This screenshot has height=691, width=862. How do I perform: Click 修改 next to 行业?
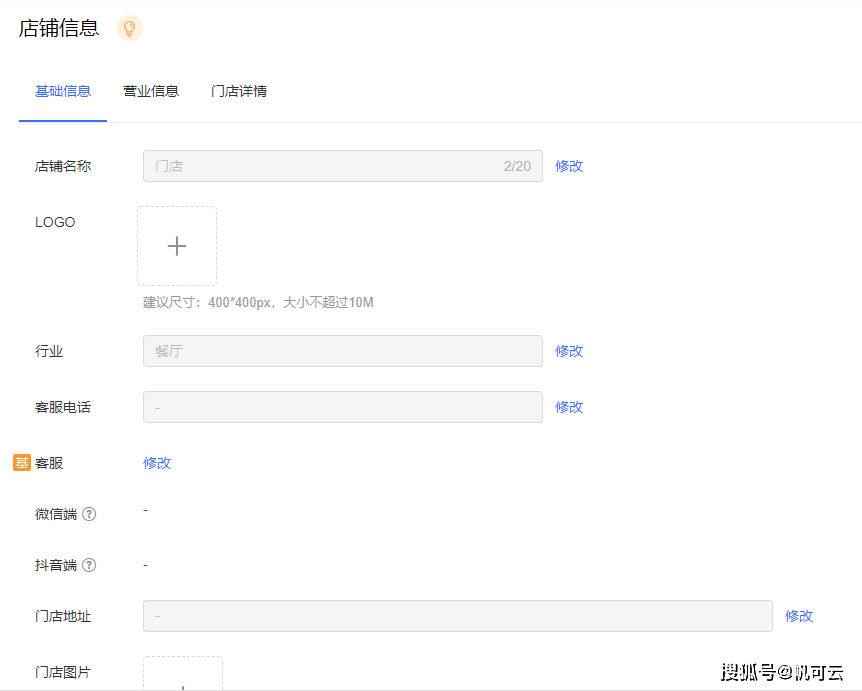[568, 351]
